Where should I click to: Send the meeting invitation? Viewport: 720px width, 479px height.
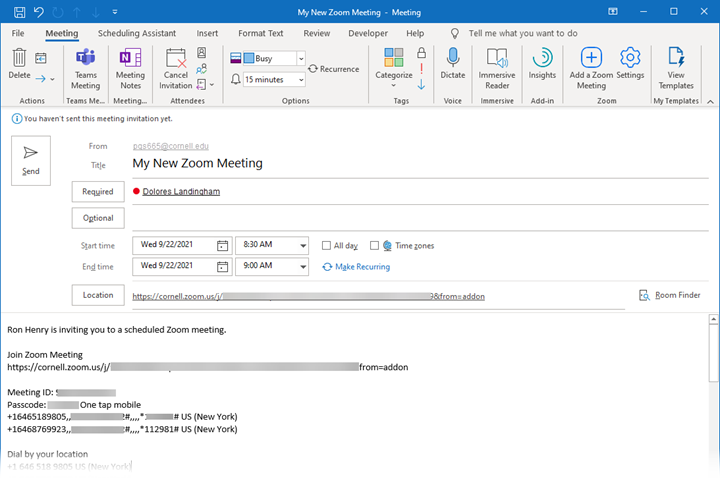tap(31, 160)
